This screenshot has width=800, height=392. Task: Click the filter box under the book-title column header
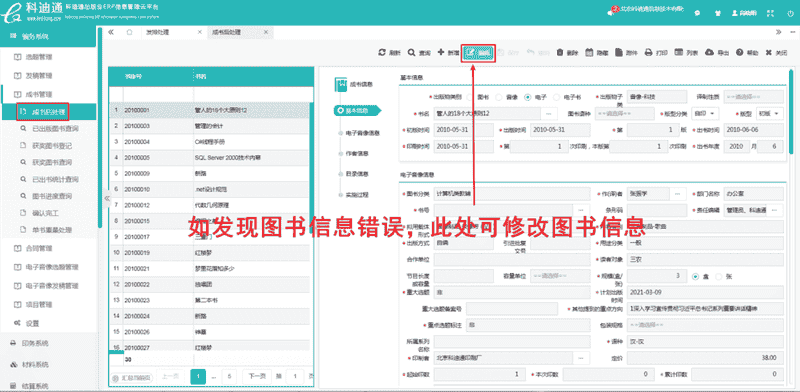pyautogui.click(x=252, y=94)
